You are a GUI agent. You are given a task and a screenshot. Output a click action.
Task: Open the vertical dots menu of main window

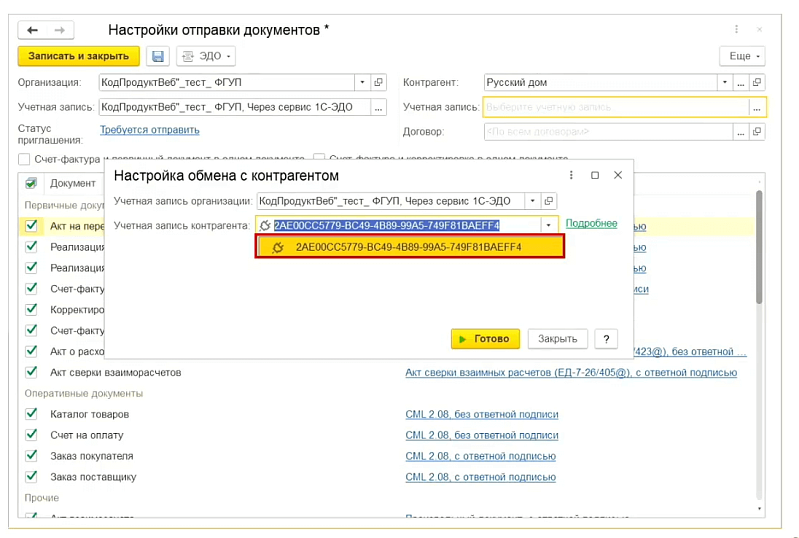(736, 30)
